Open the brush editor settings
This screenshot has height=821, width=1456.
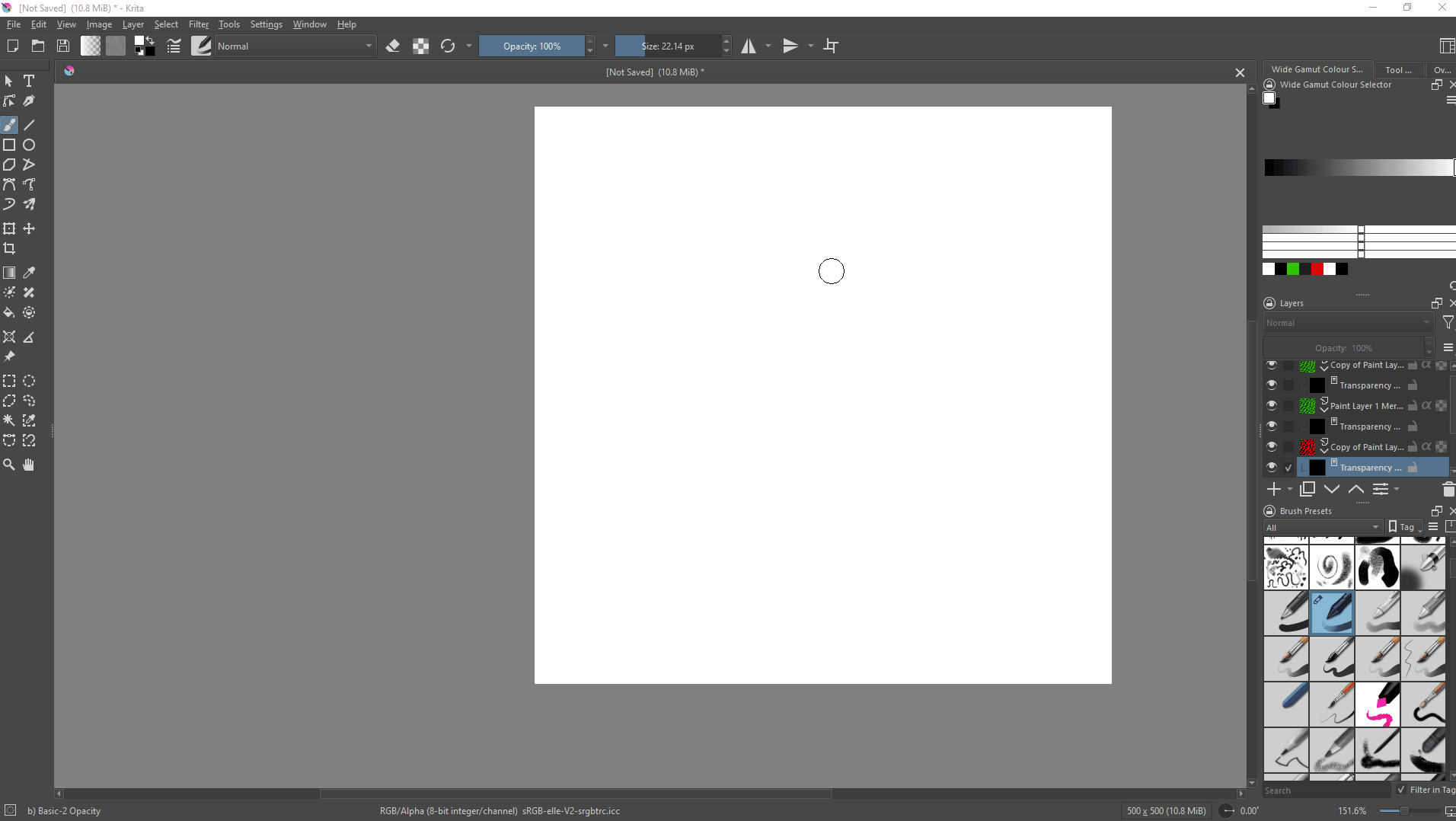(x=174, y=46)
